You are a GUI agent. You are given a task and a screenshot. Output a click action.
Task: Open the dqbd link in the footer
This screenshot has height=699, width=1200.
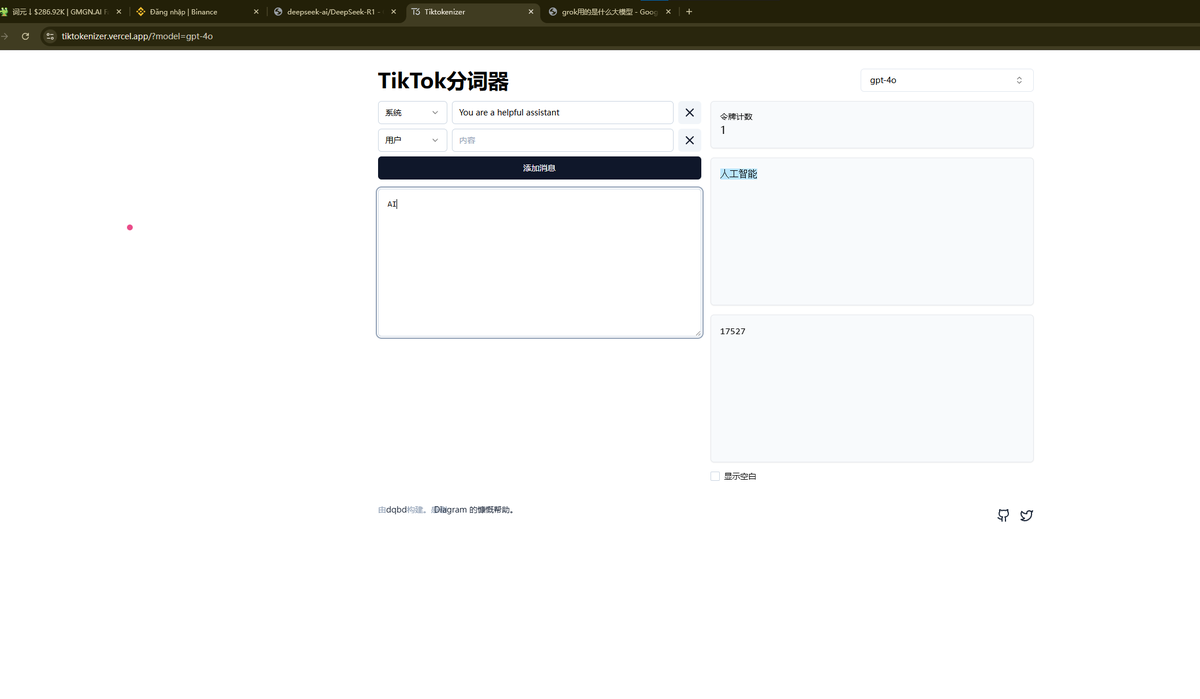(x=395, y=509)
